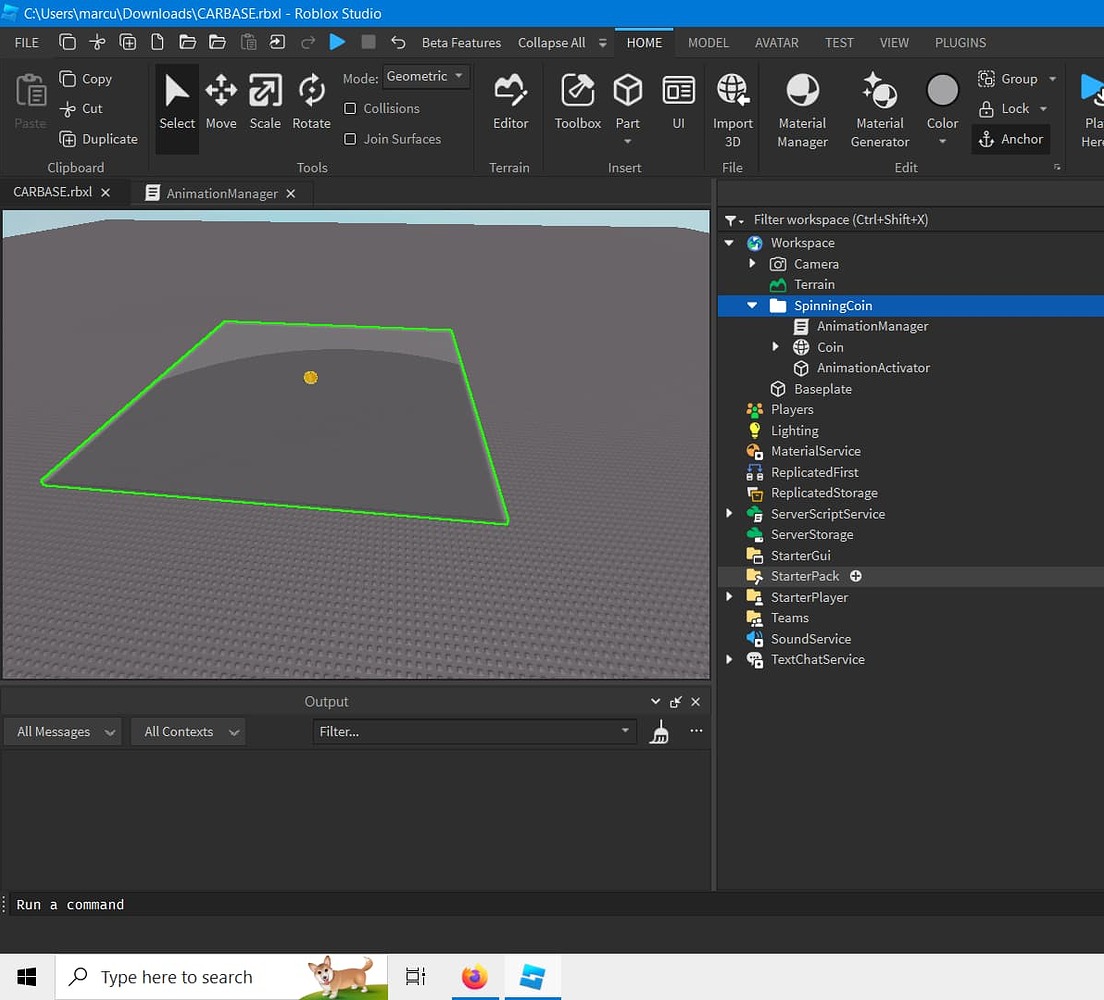Open the Geometric mode dropdown
Viewport: 1104px width, 1000px height.
tap(426, 76)
